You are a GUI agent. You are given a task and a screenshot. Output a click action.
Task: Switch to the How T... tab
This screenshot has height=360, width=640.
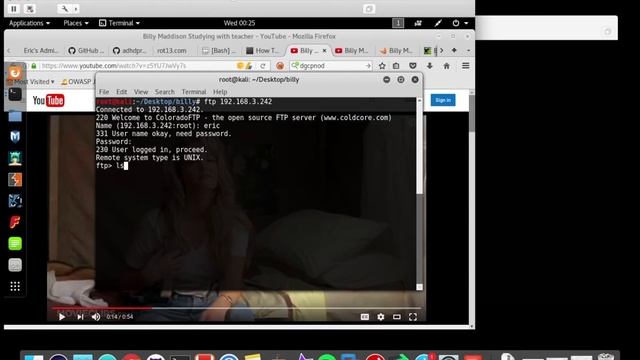point(263,51)
